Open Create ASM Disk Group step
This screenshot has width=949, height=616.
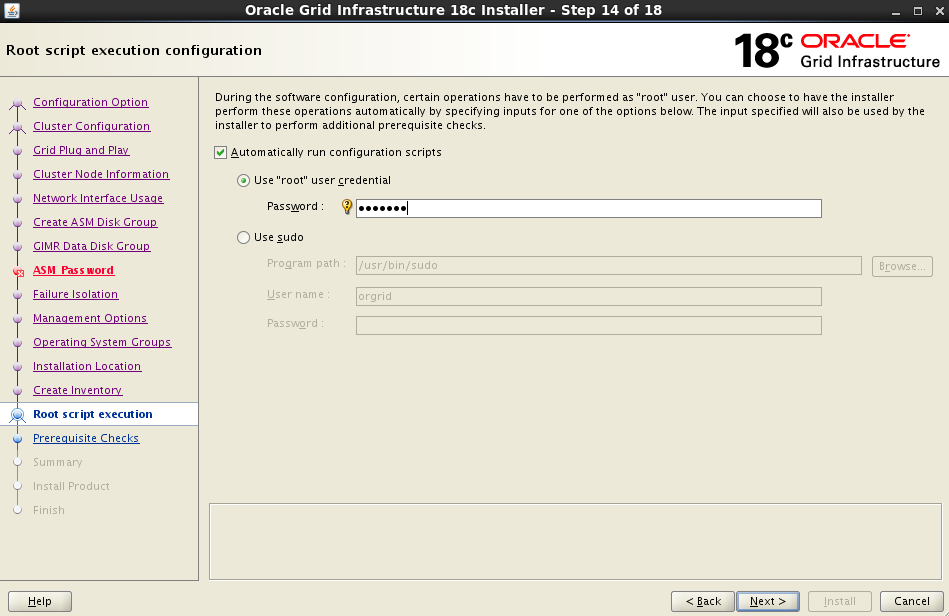95,222
